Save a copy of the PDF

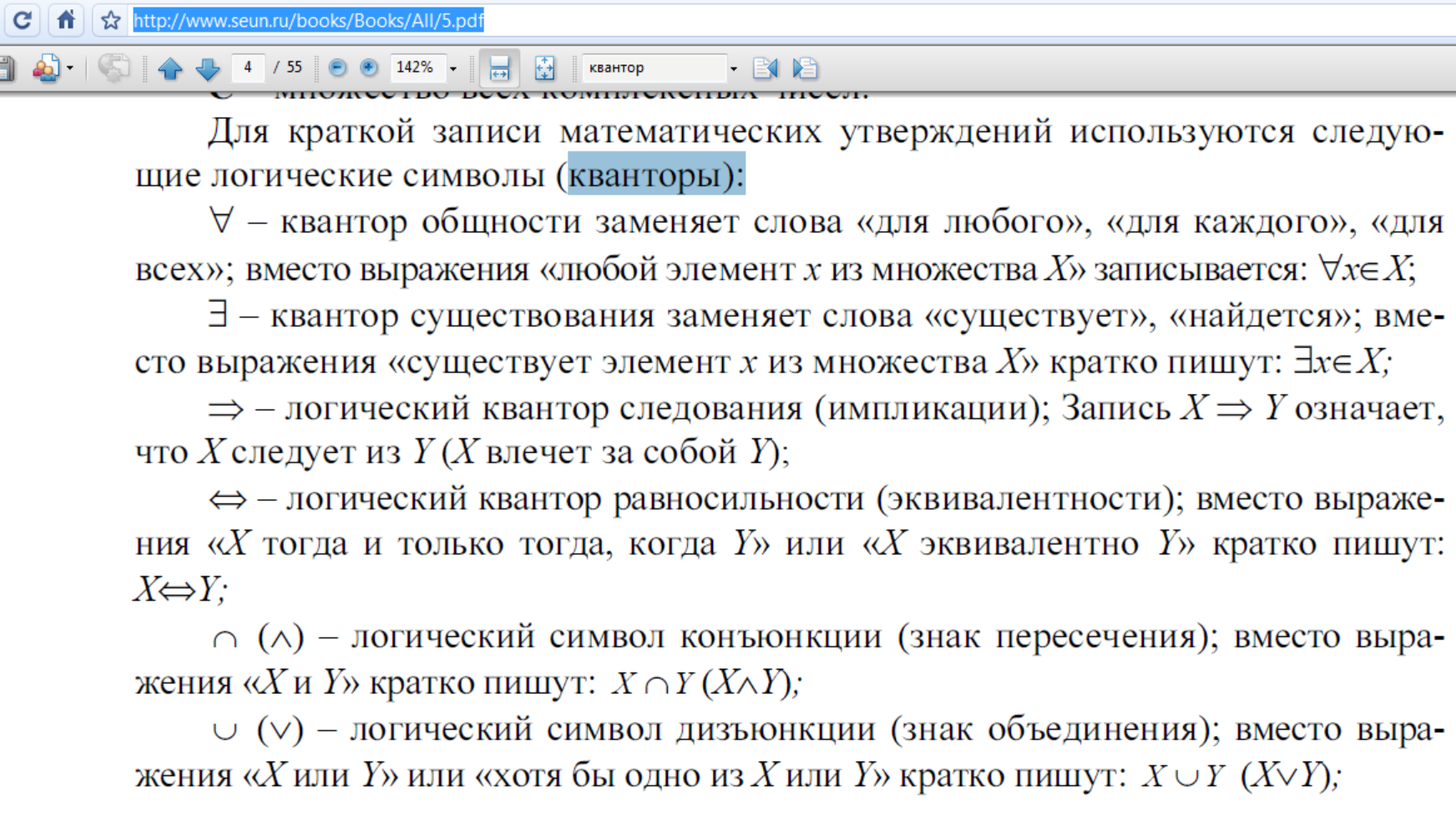[x=7, y=68]
